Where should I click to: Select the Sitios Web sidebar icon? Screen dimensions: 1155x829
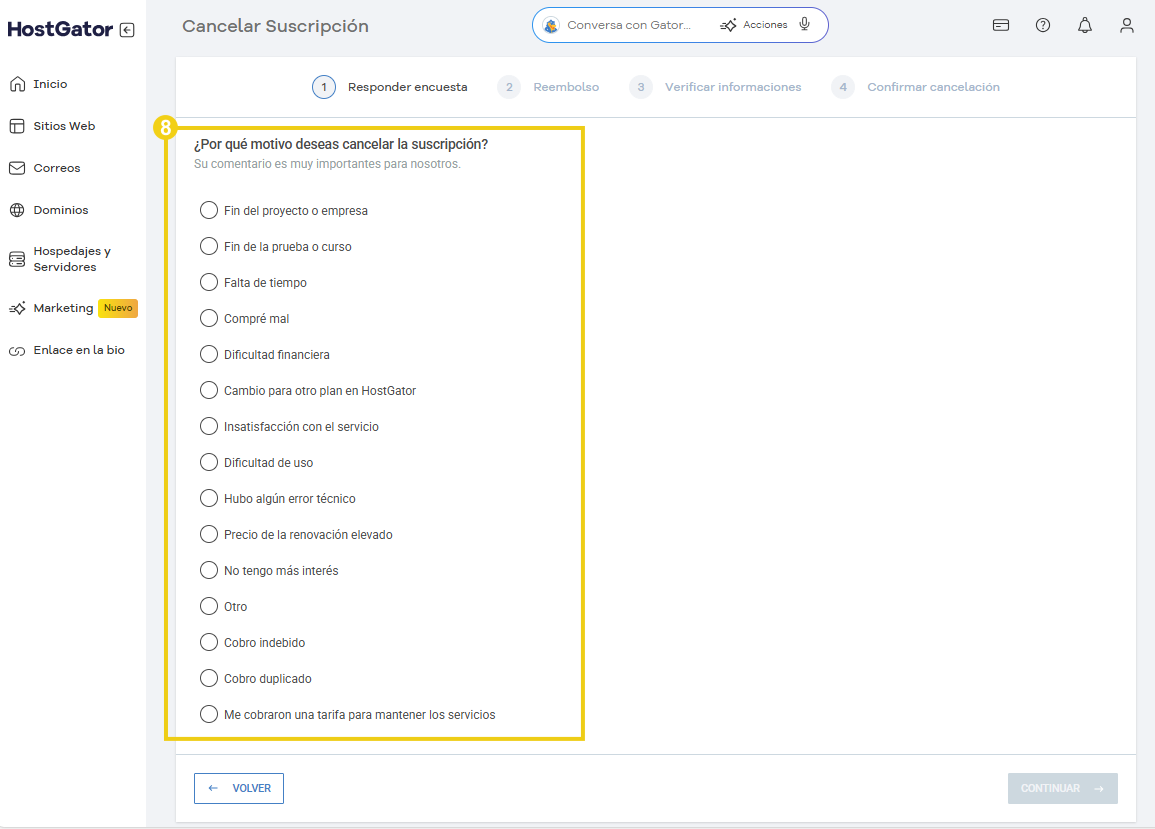coord(15,125)
